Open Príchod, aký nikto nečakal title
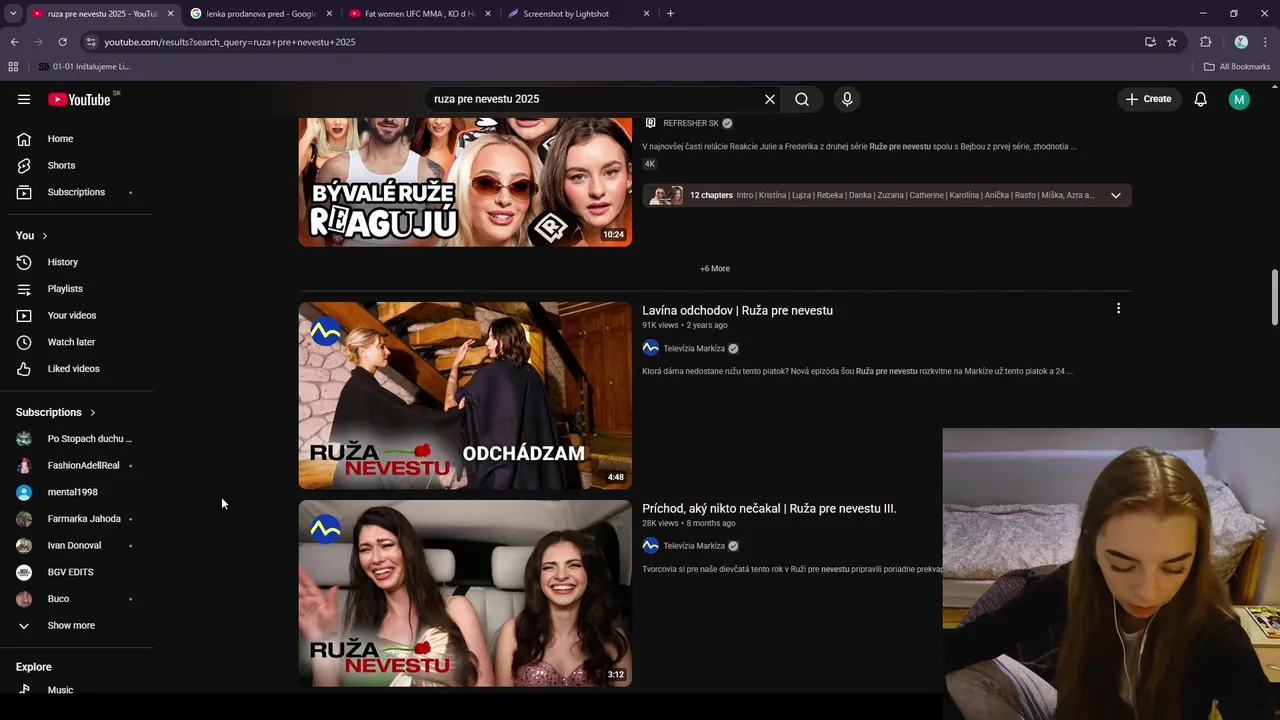Viewport: 1280px width, 720px height. coord(769,508)
